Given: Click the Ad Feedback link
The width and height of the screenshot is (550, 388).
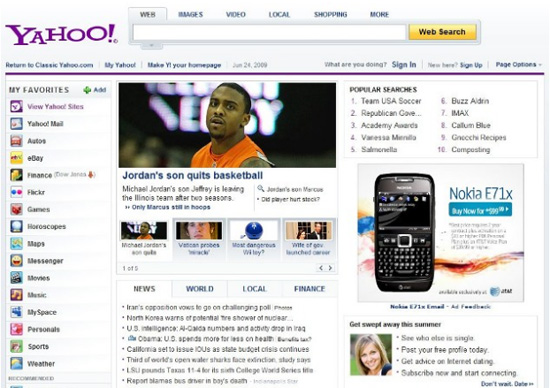Looking at the screenshot, I should tap(471, 307).
